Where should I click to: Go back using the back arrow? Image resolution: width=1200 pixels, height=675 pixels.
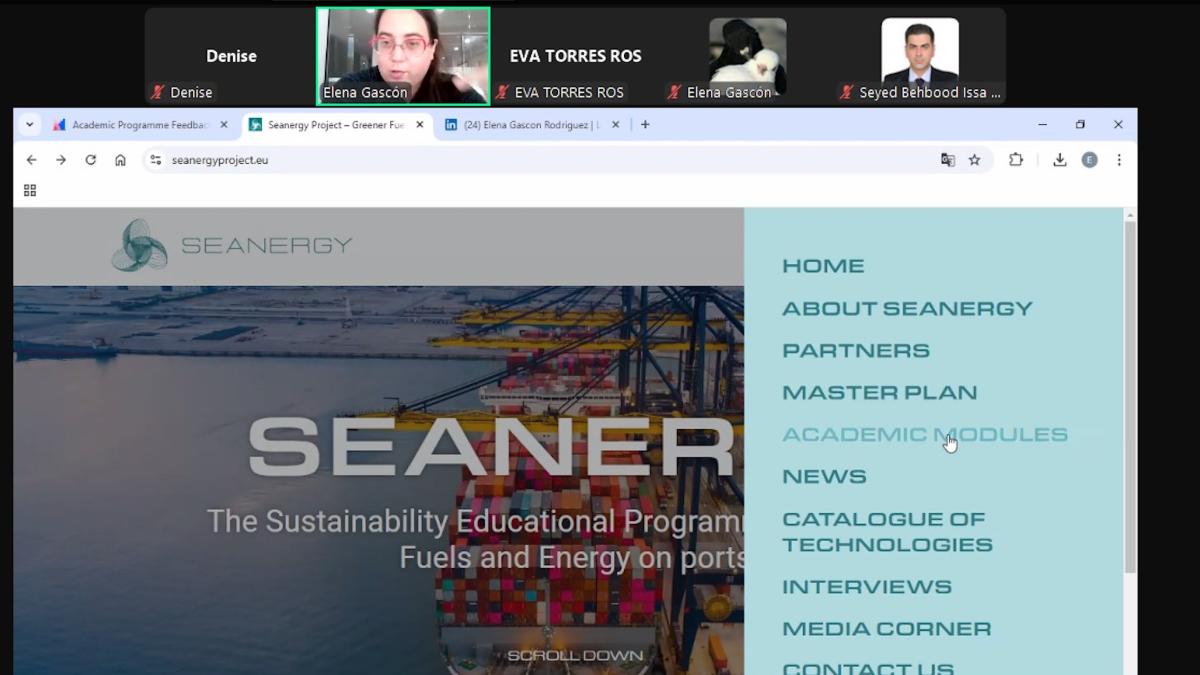[x=31, y=159]
